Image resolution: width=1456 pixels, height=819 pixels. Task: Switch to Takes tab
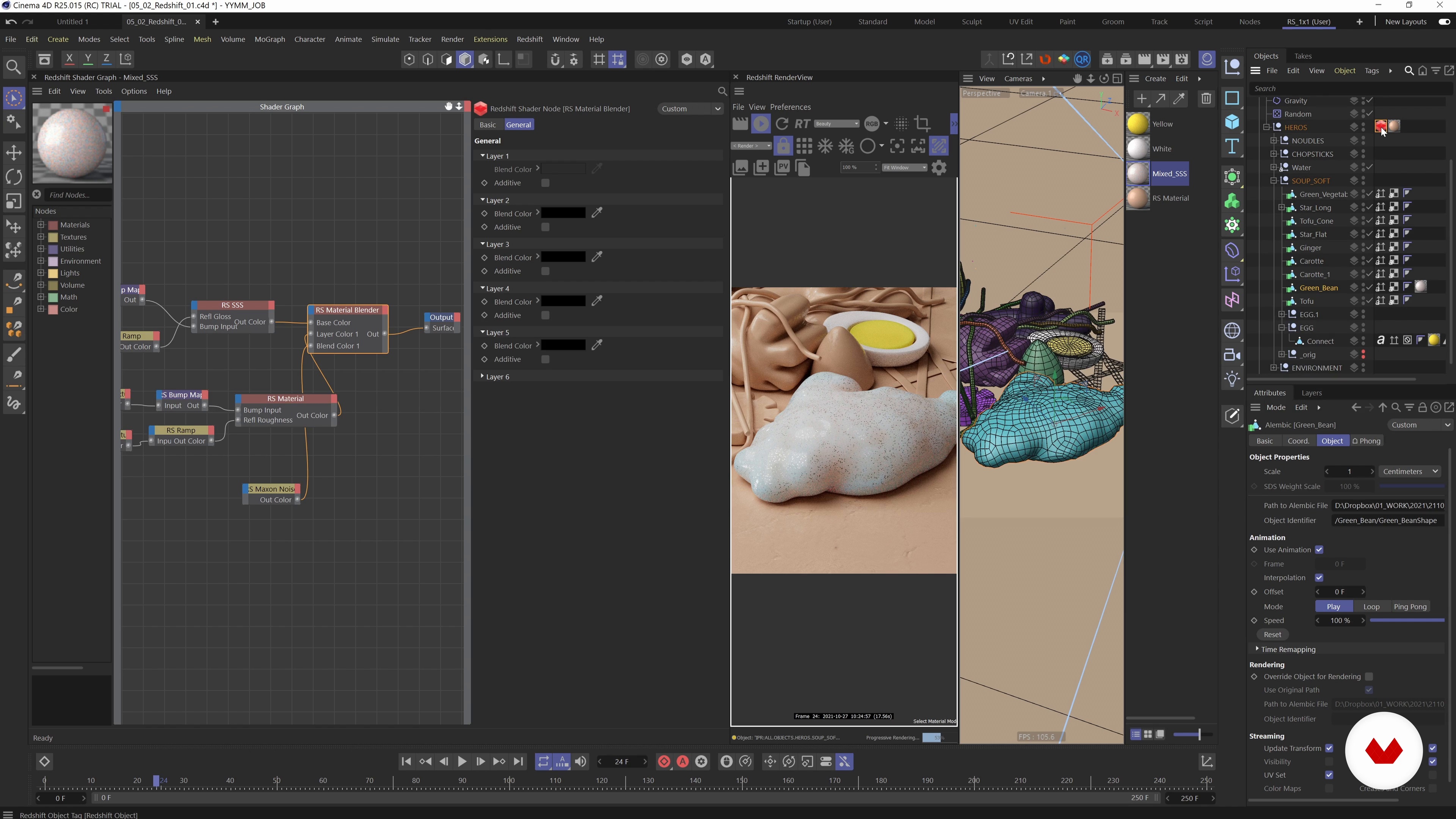pyautogui.click(x=1302, y=56)
